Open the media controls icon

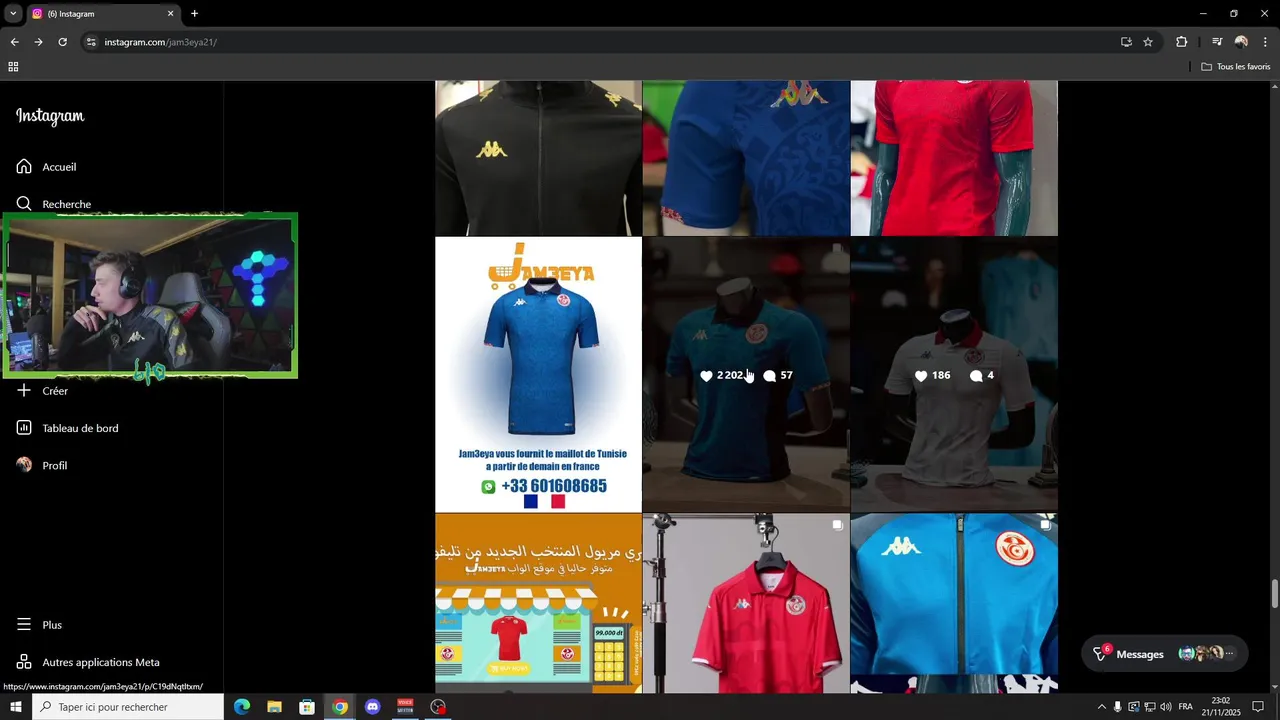(x=1217, y=42)
